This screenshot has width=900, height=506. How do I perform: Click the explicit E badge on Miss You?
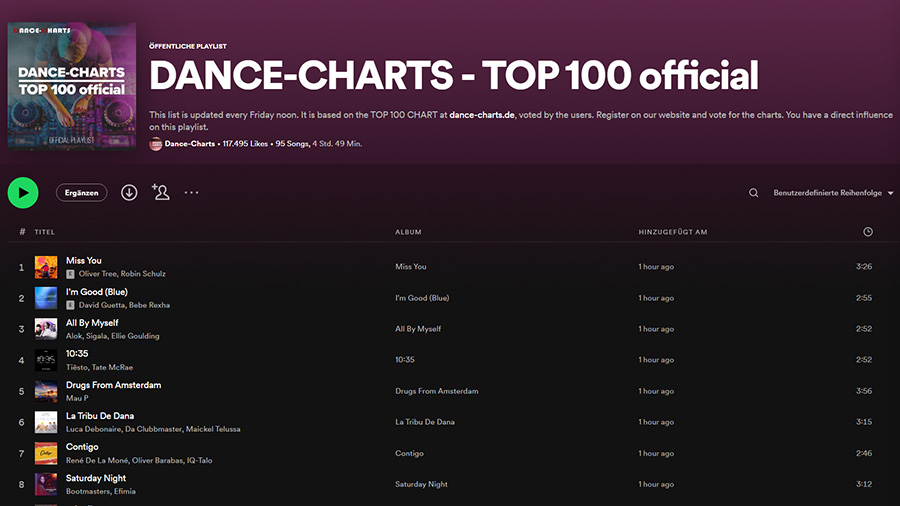[x=70, y=274]
